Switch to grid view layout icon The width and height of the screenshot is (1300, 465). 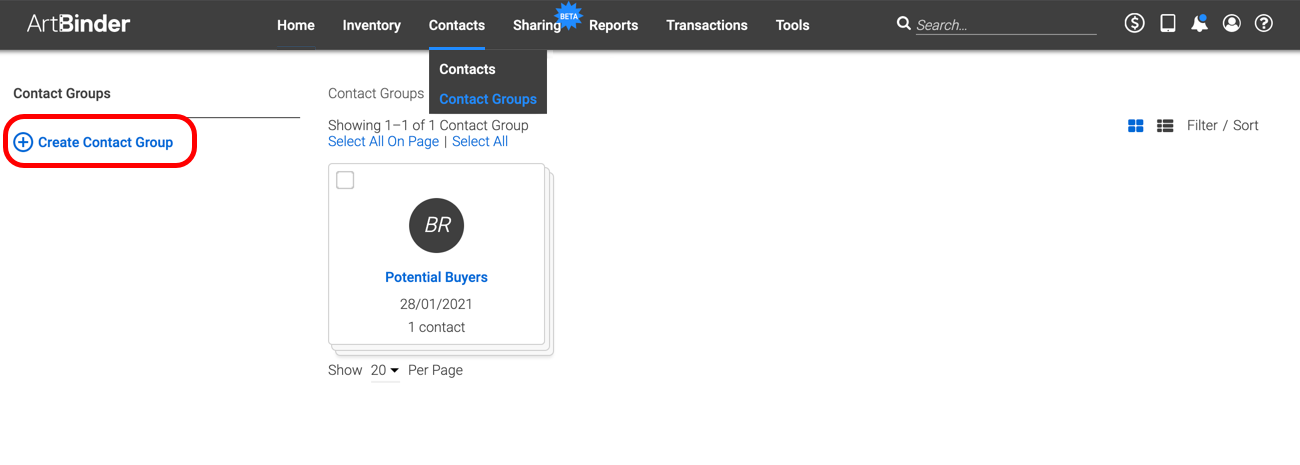[x=1136, y=126]
